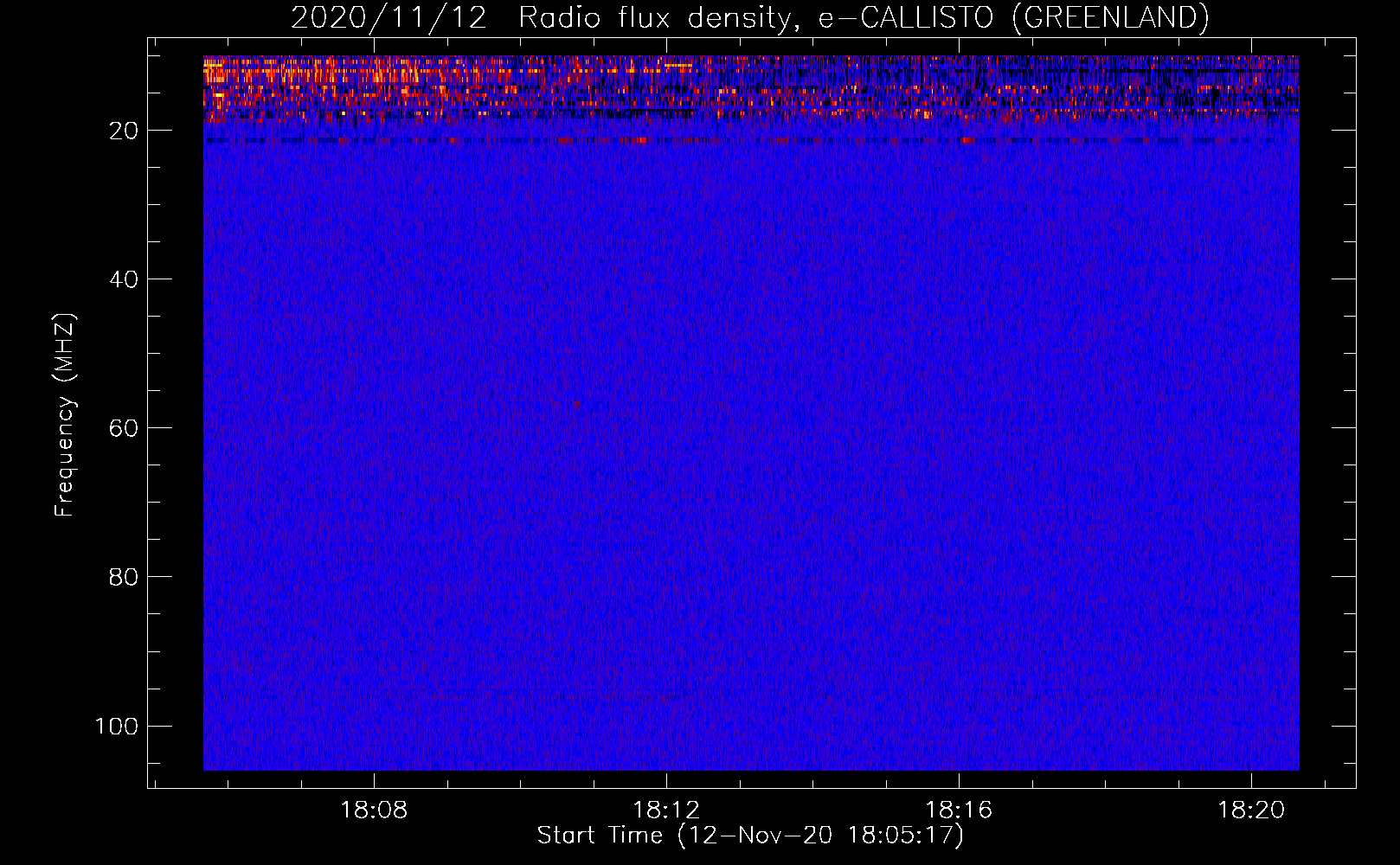This screenshot has height=865, width=1400.
Task: Click the 18:08 time tick label
Action: coord(374,810)
